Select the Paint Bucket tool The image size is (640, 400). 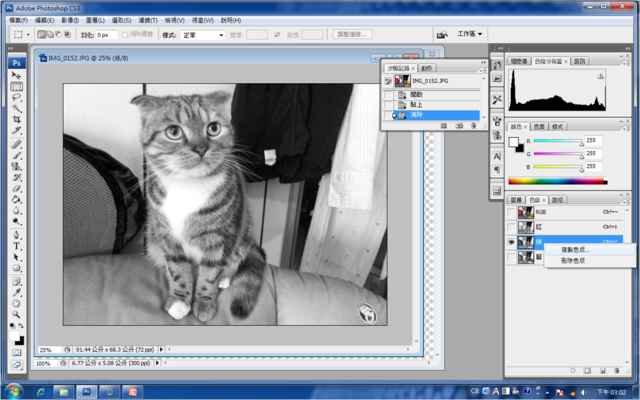pos(16,199)
